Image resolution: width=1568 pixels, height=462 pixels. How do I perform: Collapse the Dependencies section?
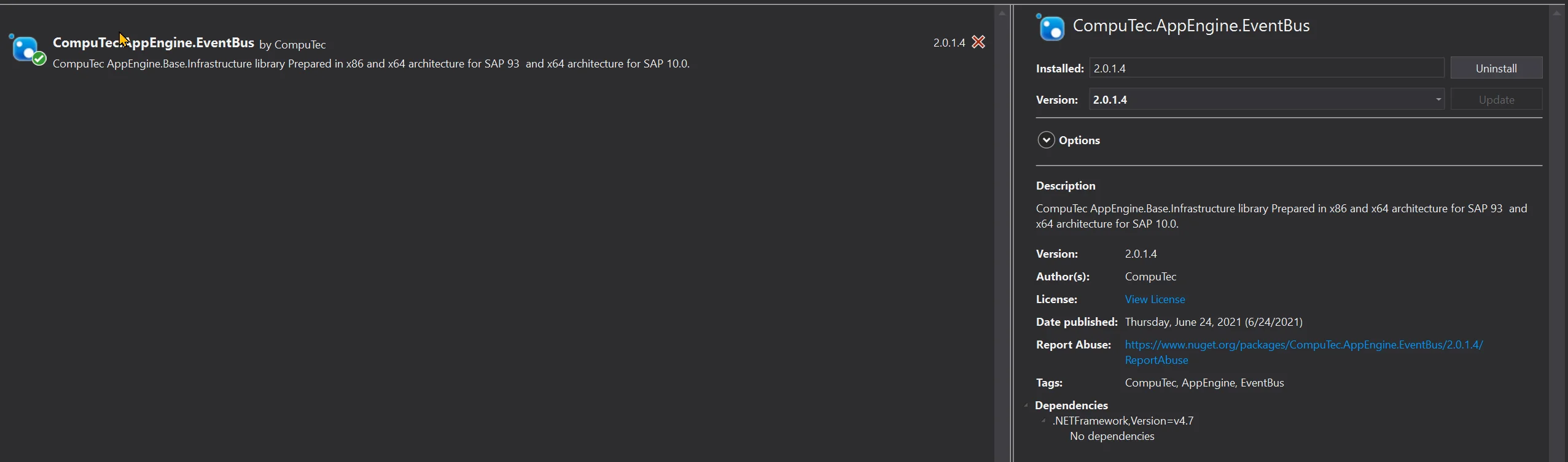click(1026, 405)
